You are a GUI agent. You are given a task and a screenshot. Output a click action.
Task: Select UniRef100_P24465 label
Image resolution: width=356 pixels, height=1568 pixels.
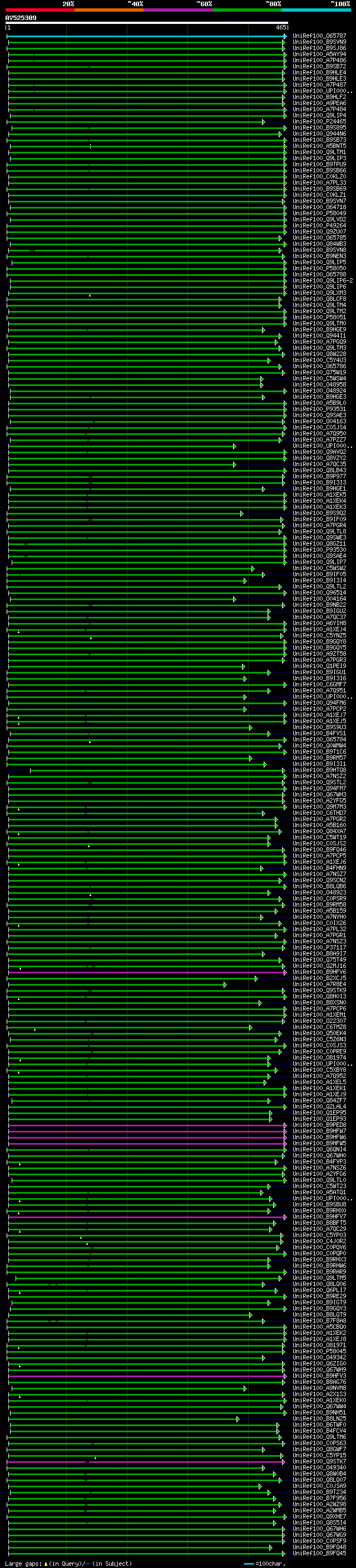pyautogui.click(x=319, y=122)
